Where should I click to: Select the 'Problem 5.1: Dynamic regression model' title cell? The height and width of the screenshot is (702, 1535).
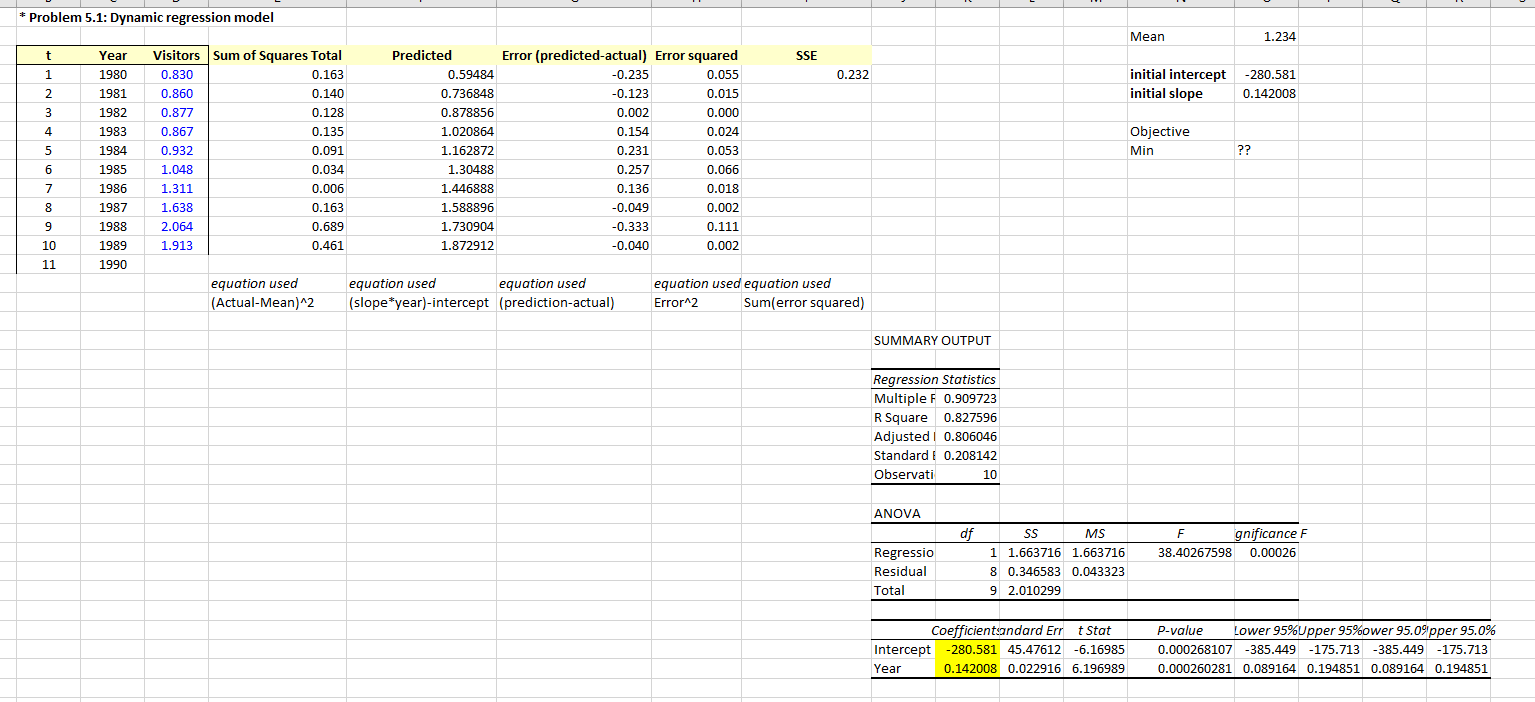145,18
